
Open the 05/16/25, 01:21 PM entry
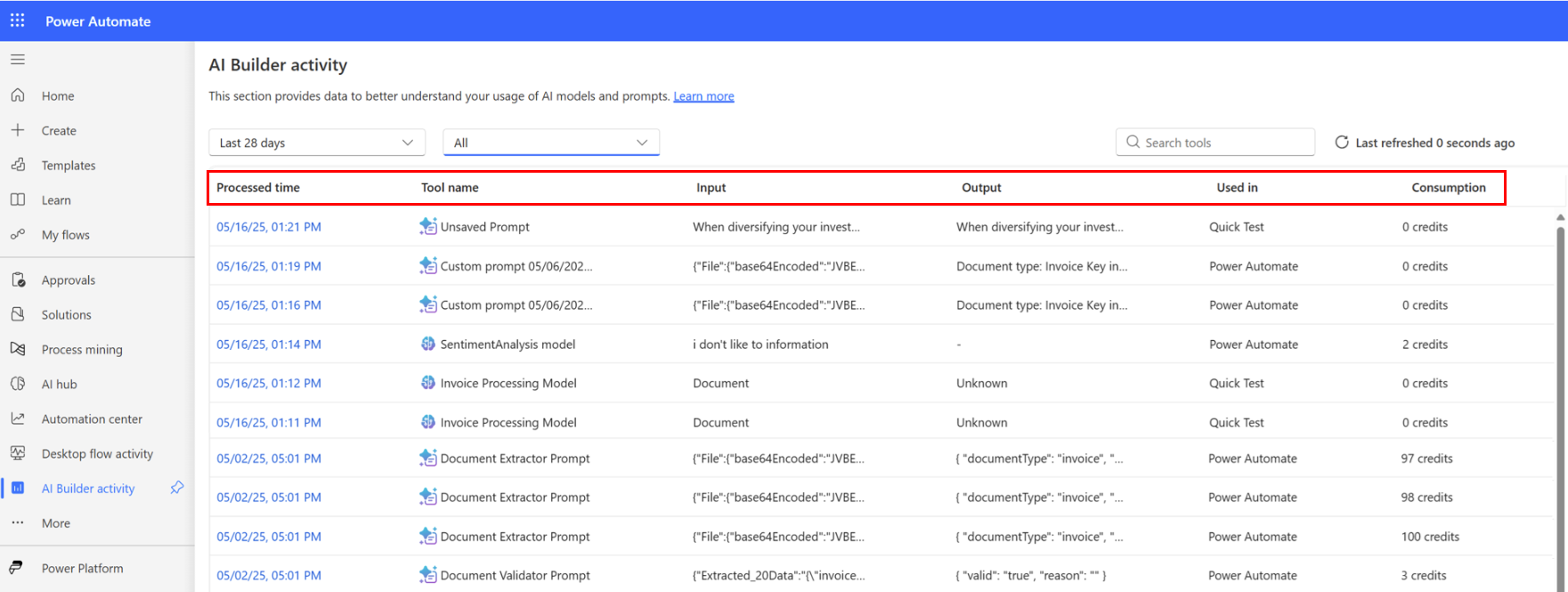pyautogui.click(x=269, y=227)
